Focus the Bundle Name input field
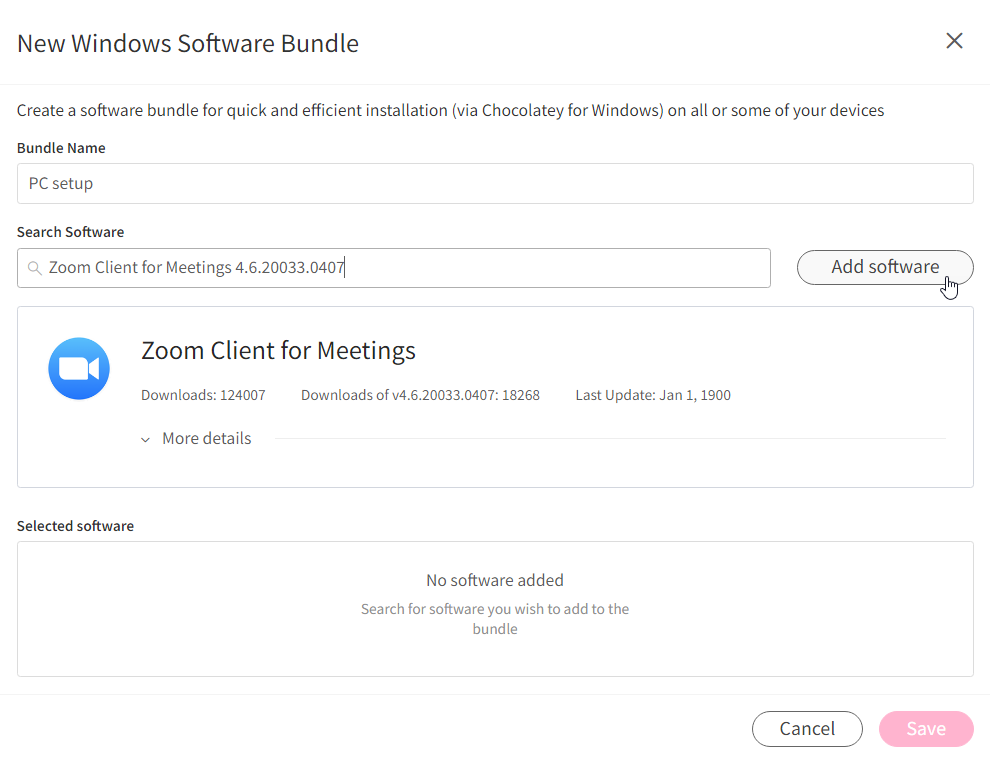 click(495, 183)
